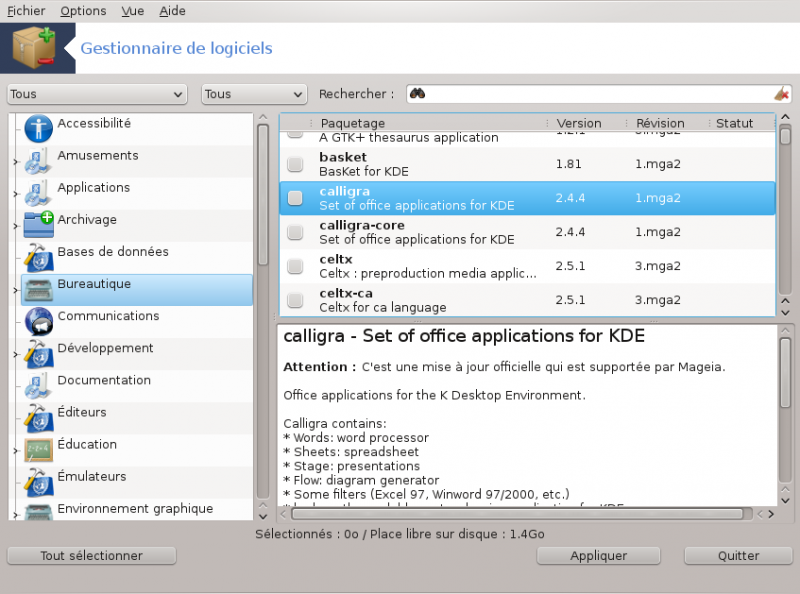Select the celtx-ca package row
The image size is (800, 594).
coord(527,300)
